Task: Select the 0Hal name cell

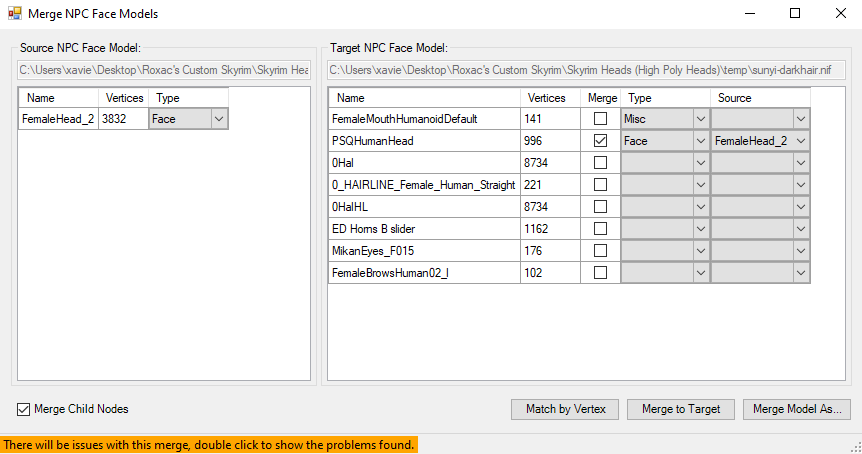Action: (424, 163)
